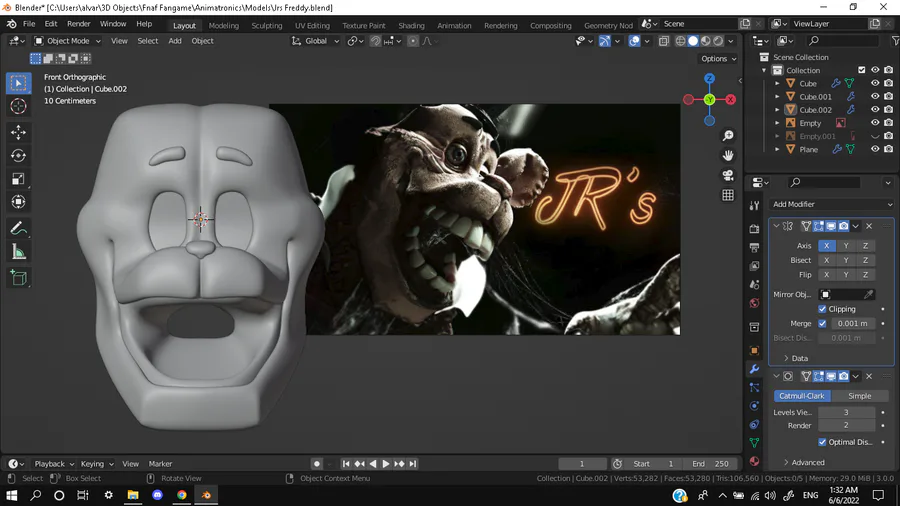Switch to the Sculpting workspace tab

(266, 25)
